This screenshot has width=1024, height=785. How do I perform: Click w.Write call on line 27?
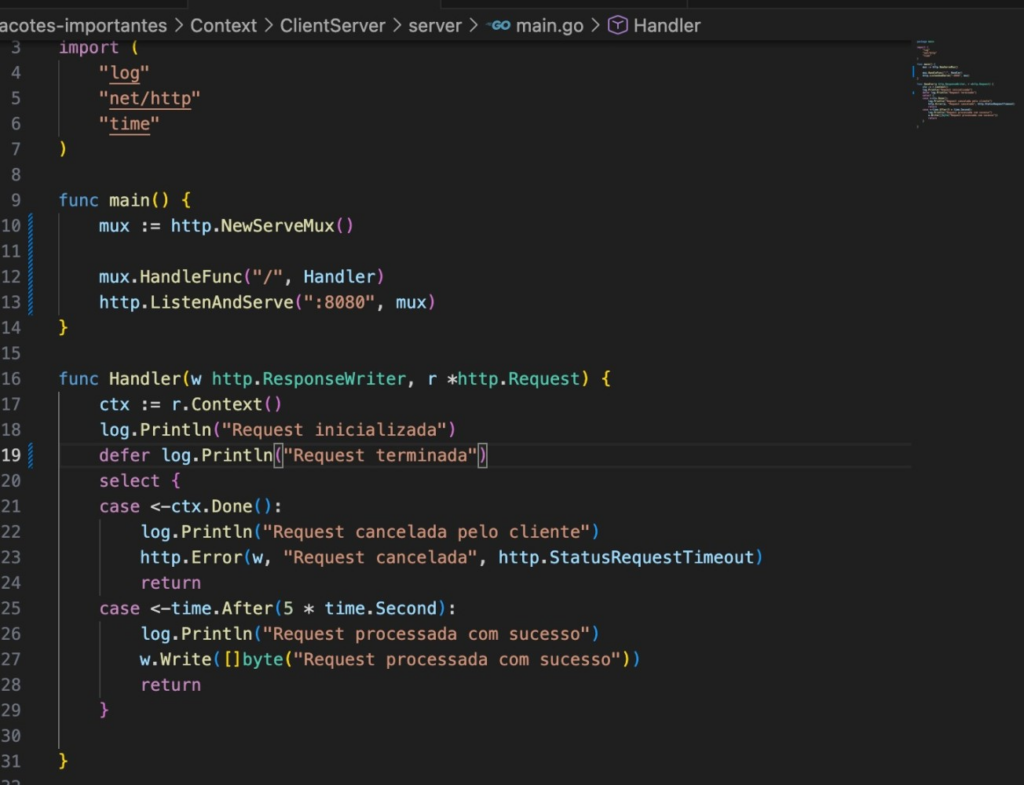pyautogui.click(x=175, y=659)
